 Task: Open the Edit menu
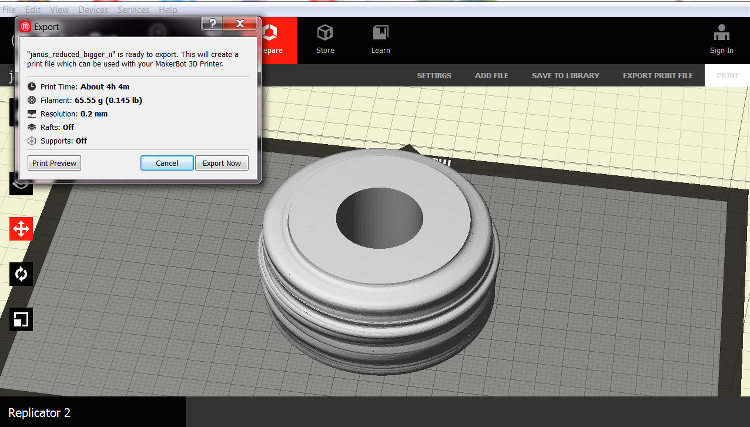(x=33, y=10)
